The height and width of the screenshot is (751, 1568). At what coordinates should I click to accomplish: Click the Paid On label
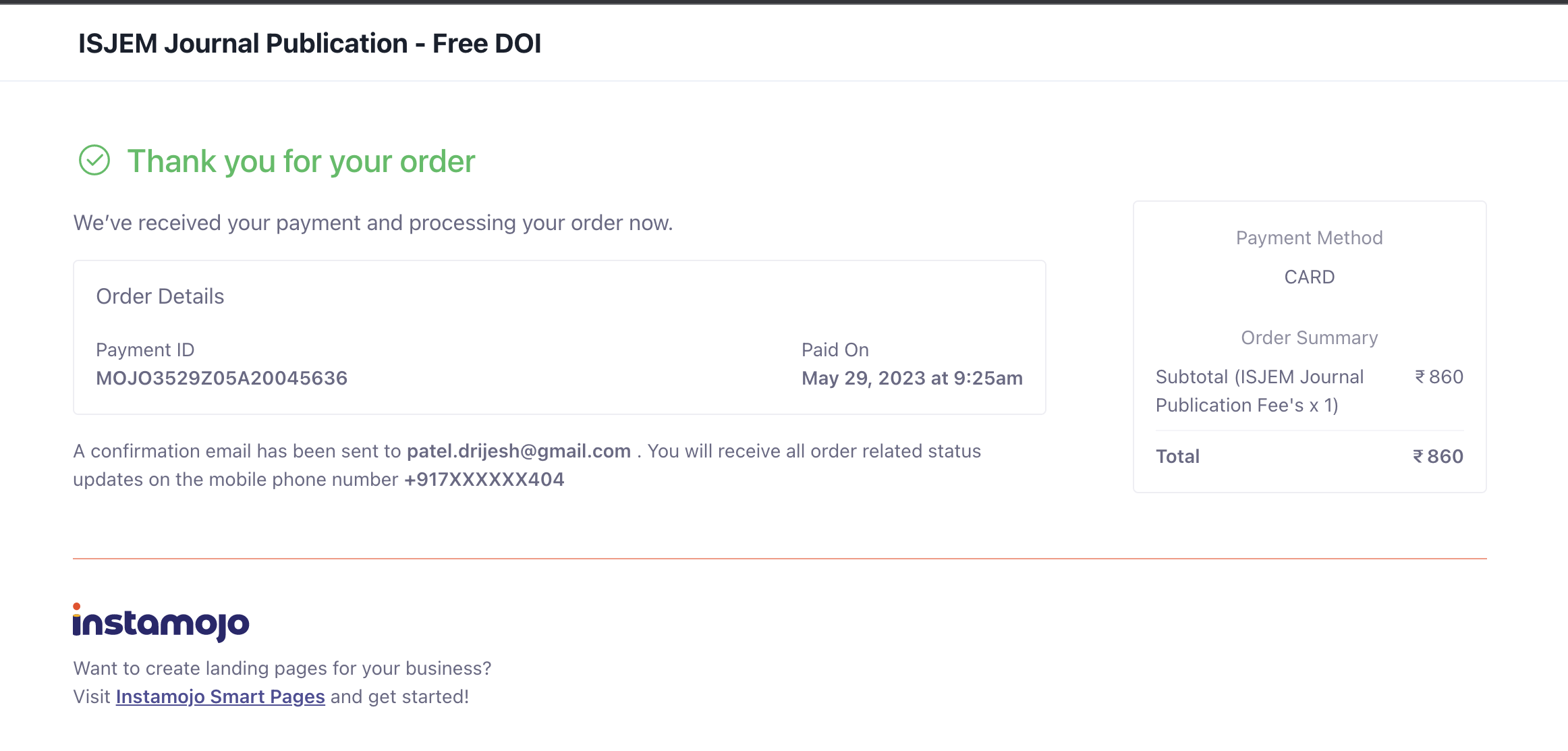point(835,350)
